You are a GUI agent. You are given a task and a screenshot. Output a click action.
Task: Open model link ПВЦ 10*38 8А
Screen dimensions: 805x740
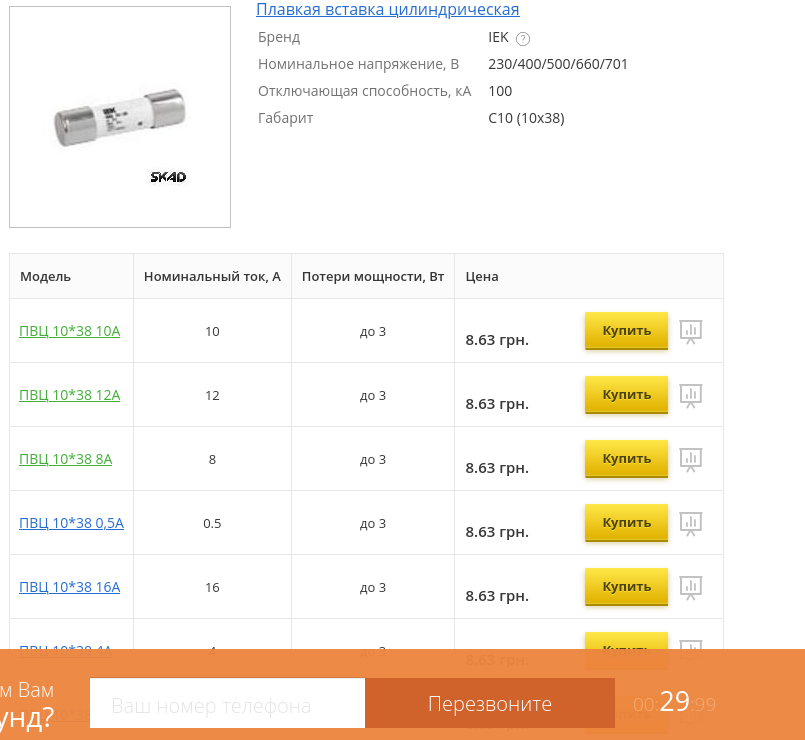click(65, 459)
